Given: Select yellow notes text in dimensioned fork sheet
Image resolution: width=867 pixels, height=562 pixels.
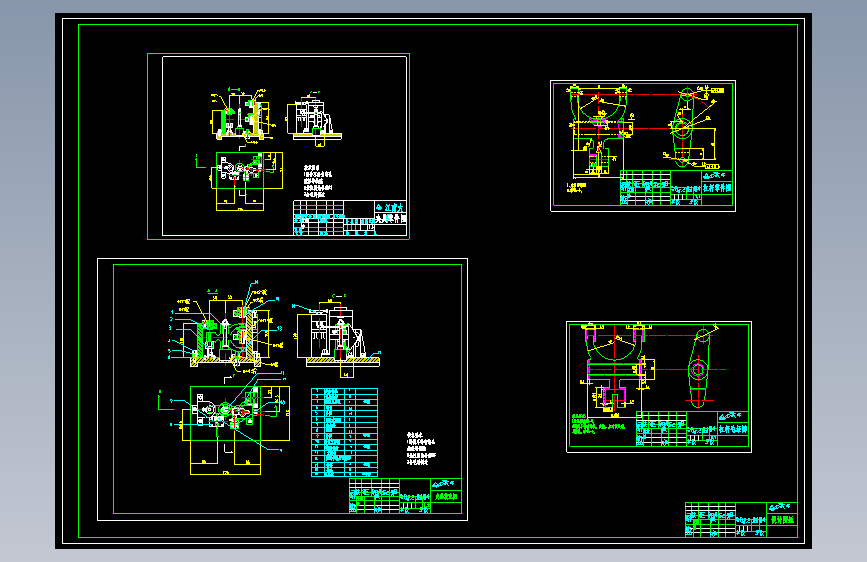Looking at the screenshot, I should 576,188.
